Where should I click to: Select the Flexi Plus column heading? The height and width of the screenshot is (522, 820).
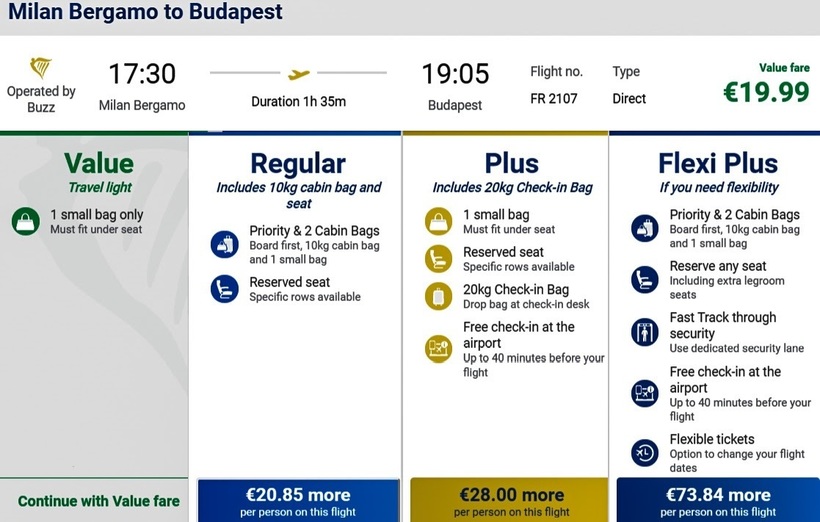pos(718,163)
